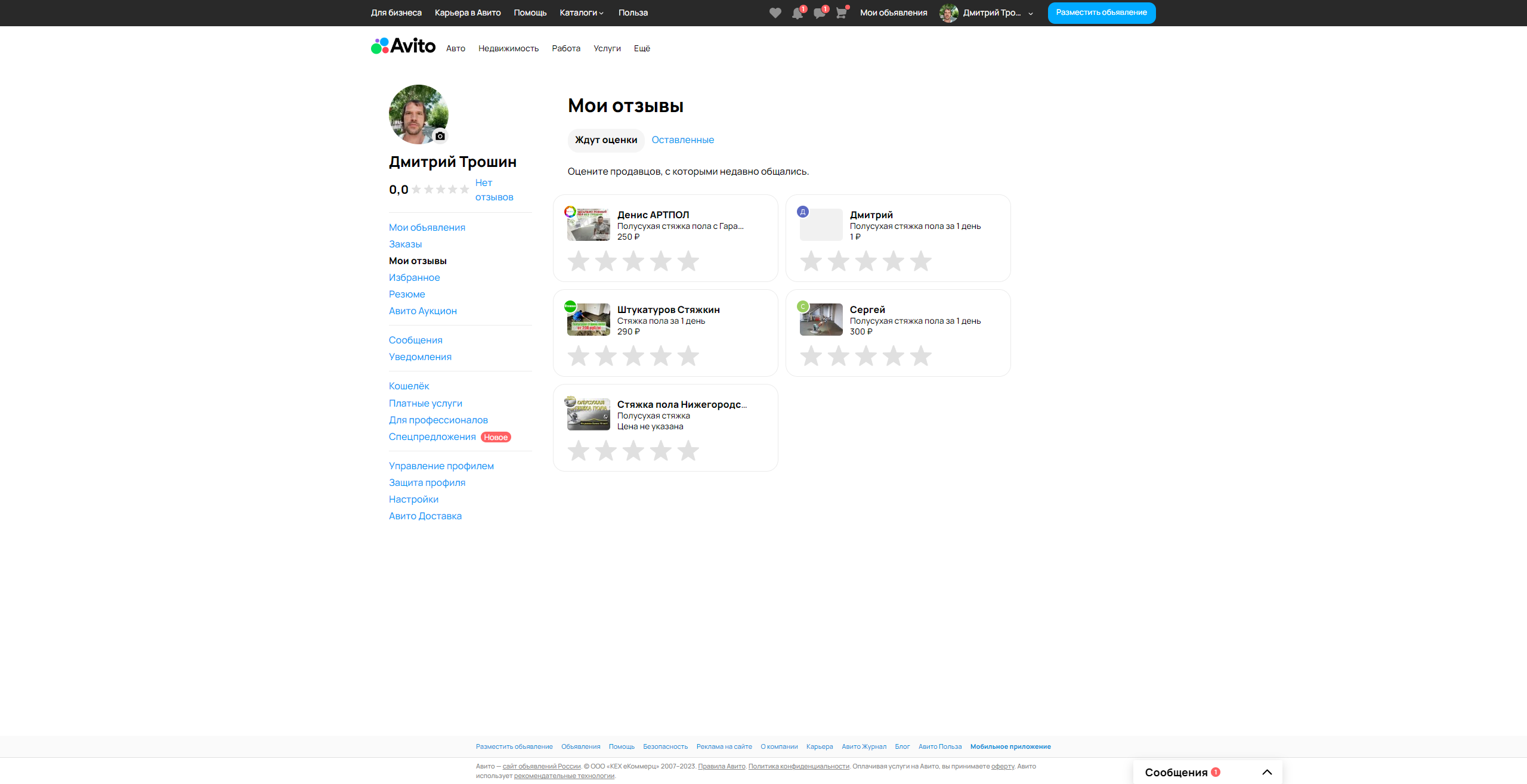Open Кошелёк in sidebar

[x=409, y=386]
